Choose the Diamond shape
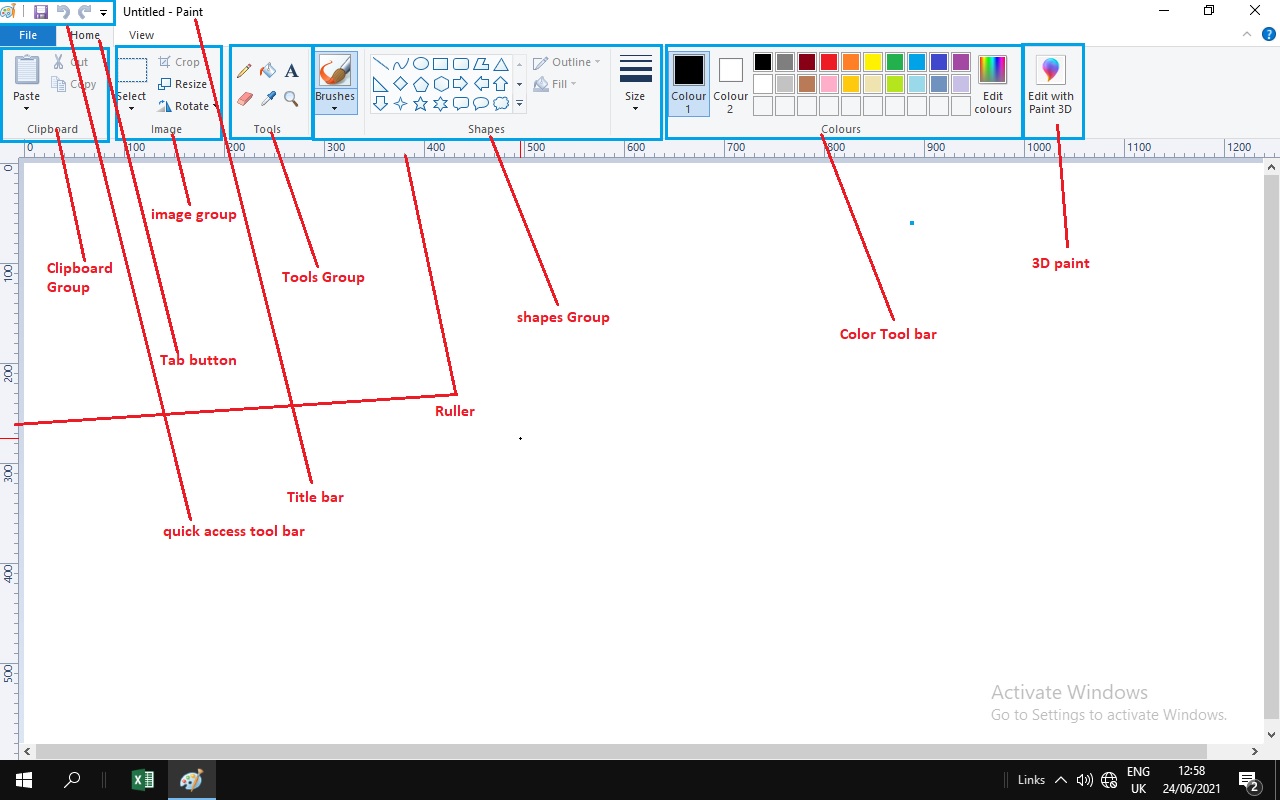Screen dimensions: 1280x800 pyautogui.click(x=400, y=84)
